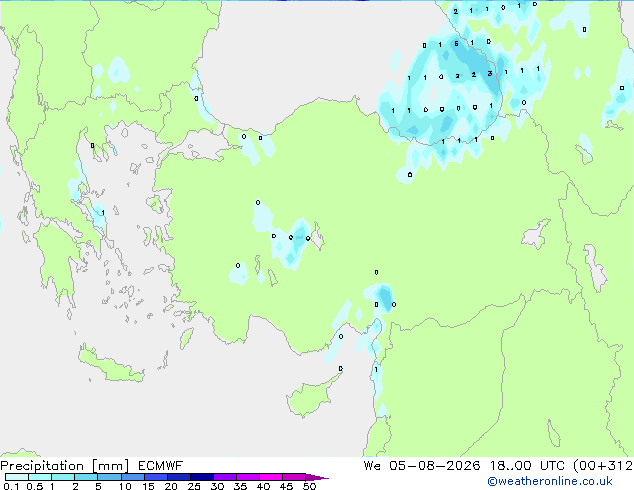The image size is (634, 490).
Task: Click the '35' legend scale label
Action: 240,486
